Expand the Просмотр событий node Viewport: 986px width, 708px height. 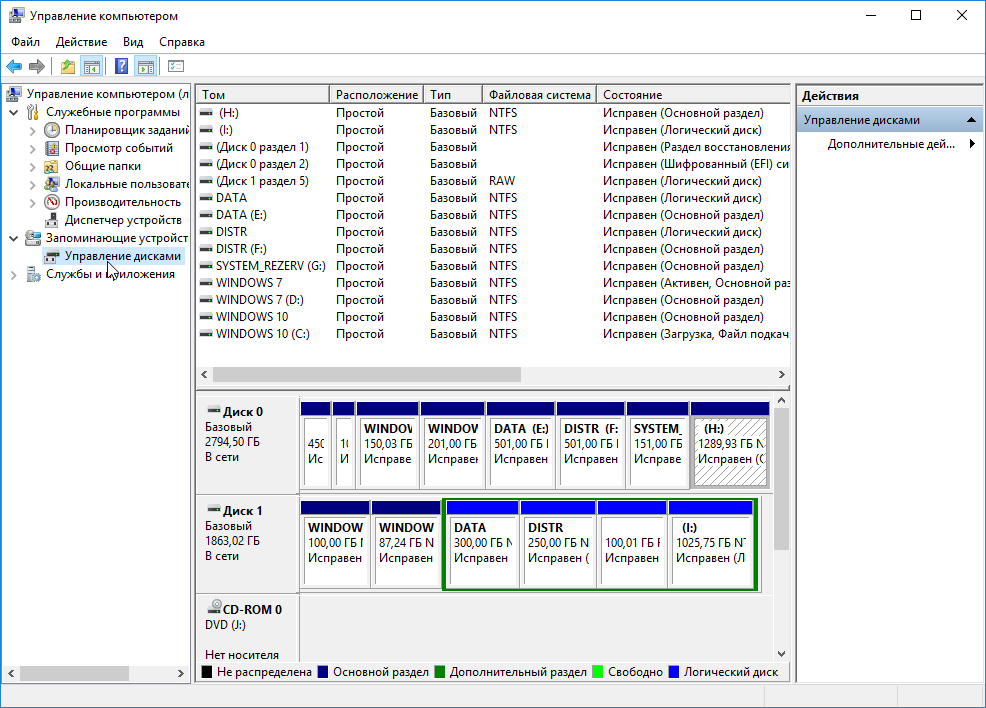pyautogui.click(x=33, y=149)
